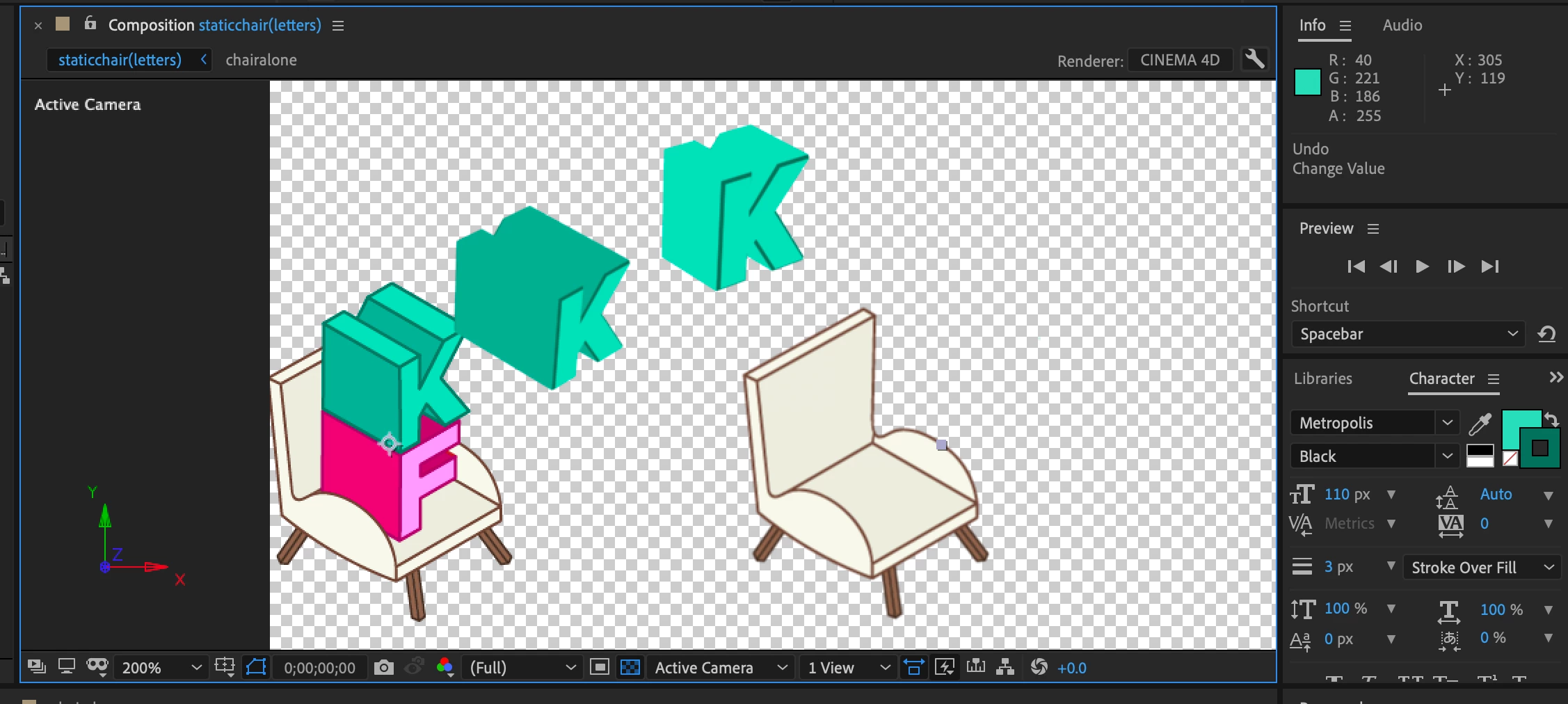1568x704 pixels.
Task: Open the renderer options wrench icon
Action: click(x=1254, y=59)
